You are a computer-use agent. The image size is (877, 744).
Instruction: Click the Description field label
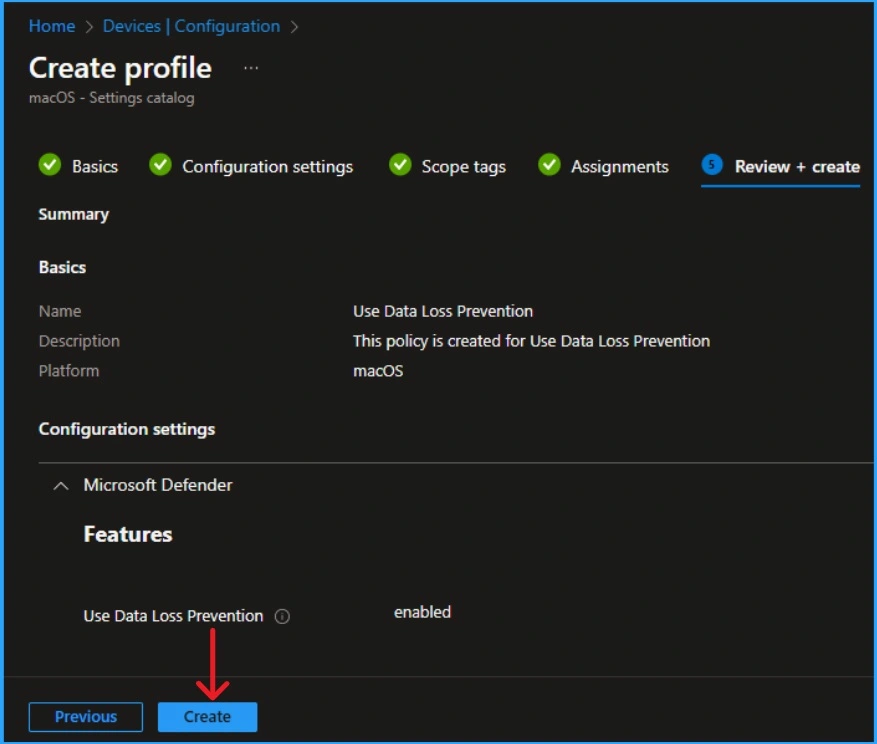[x=79, y=341]
